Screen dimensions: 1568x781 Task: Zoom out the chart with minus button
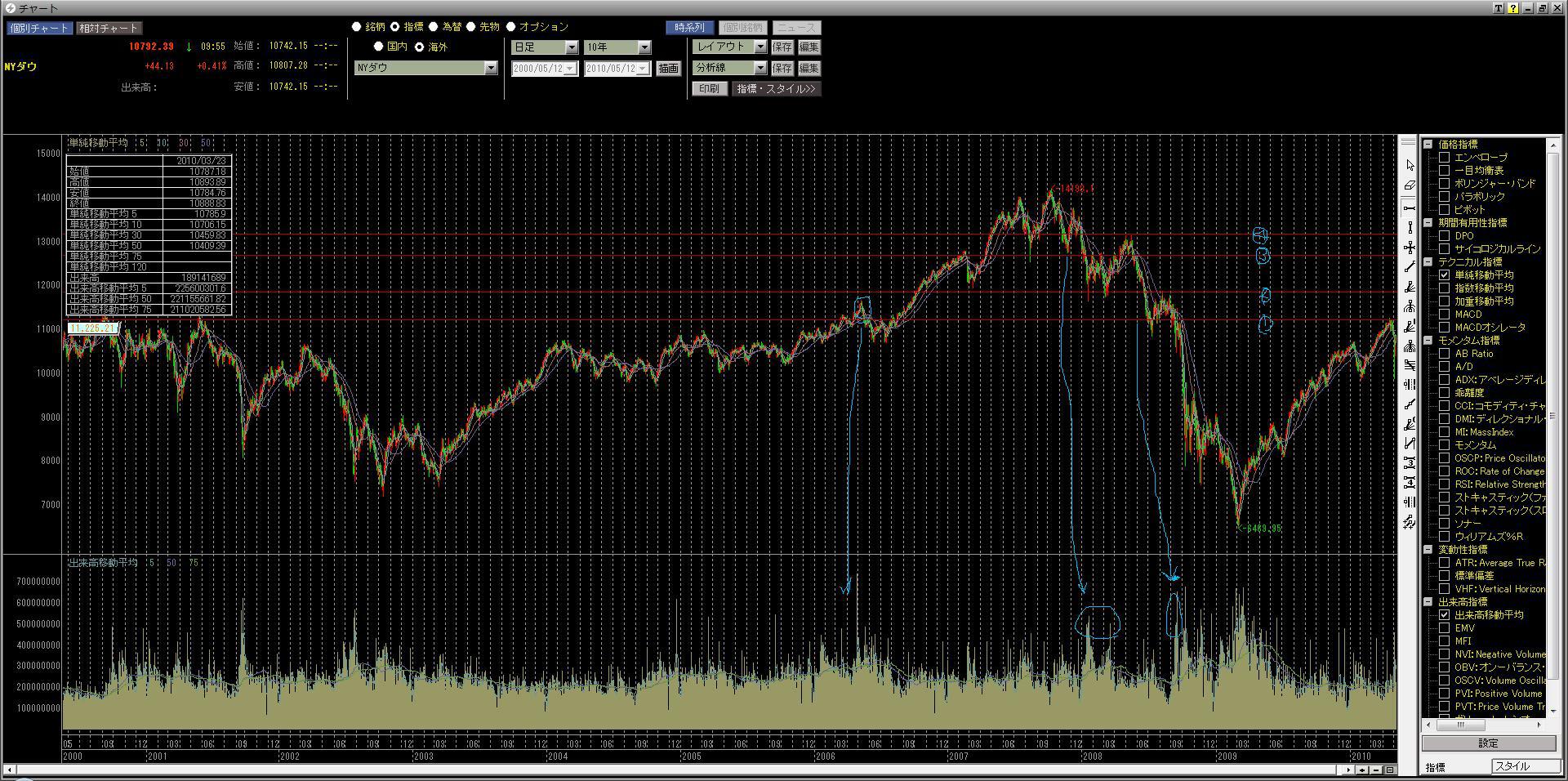click(1376, 770)
